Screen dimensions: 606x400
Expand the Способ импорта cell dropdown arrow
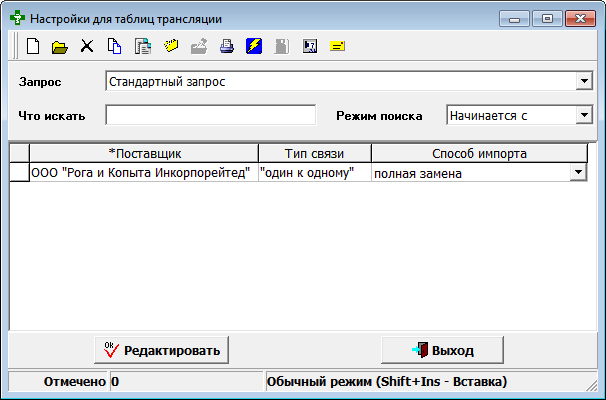coord(578,172)
